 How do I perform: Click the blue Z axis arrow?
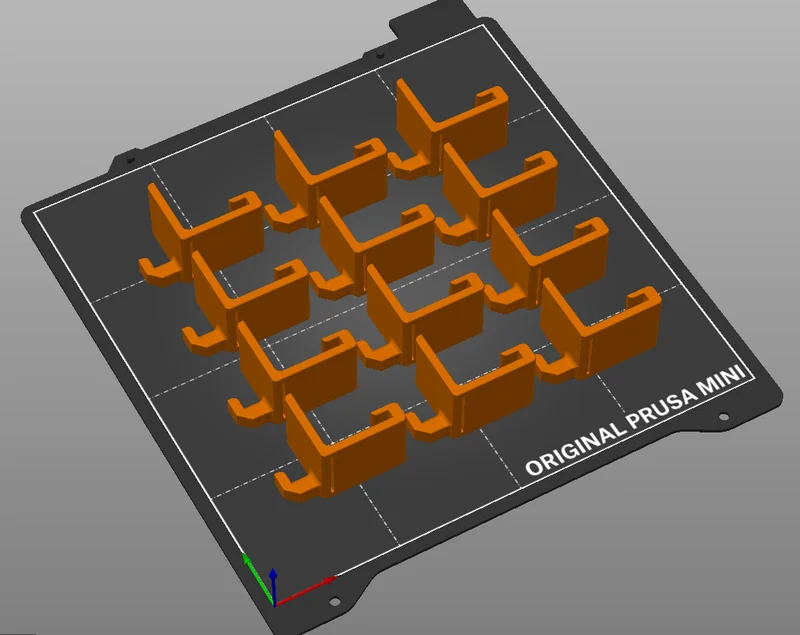pos(273,587)
